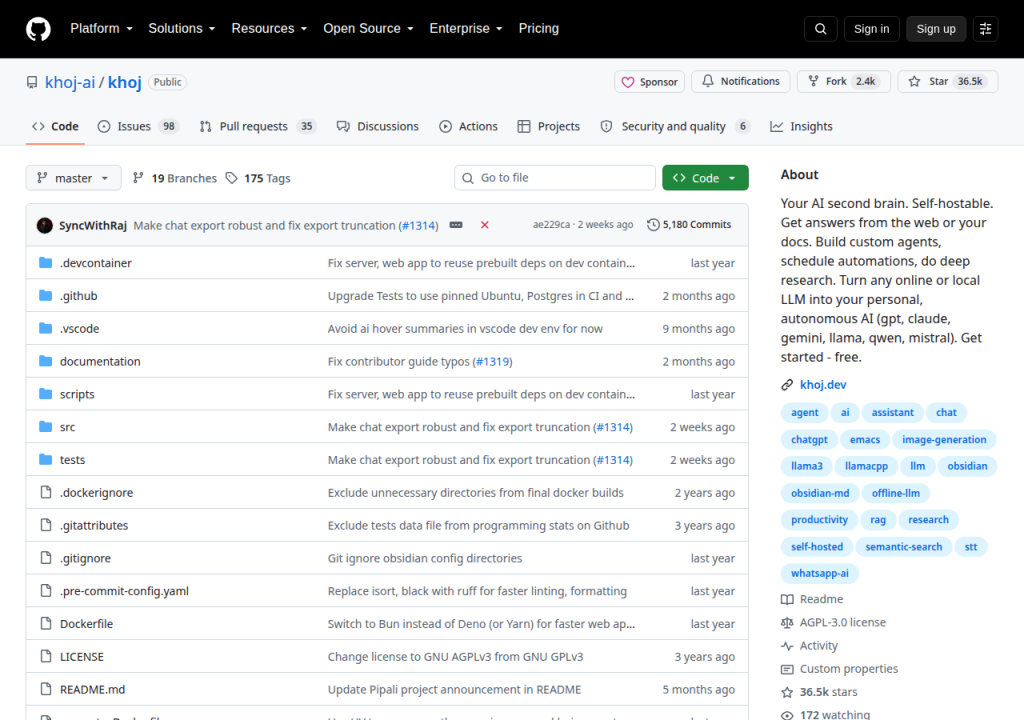Click the src folder icon
Screen dimensions: 1024x720
45,427
